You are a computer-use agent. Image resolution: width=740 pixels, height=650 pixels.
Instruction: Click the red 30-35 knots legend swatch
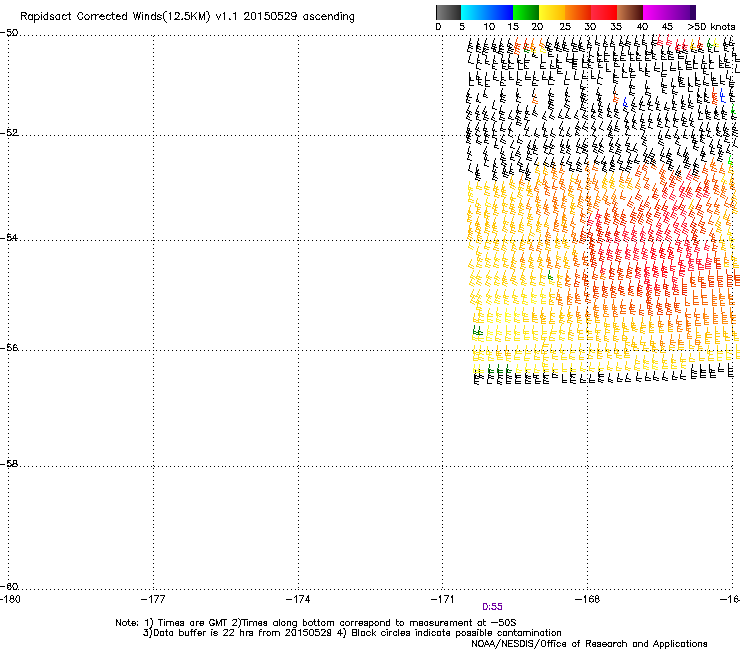(604, 12)
